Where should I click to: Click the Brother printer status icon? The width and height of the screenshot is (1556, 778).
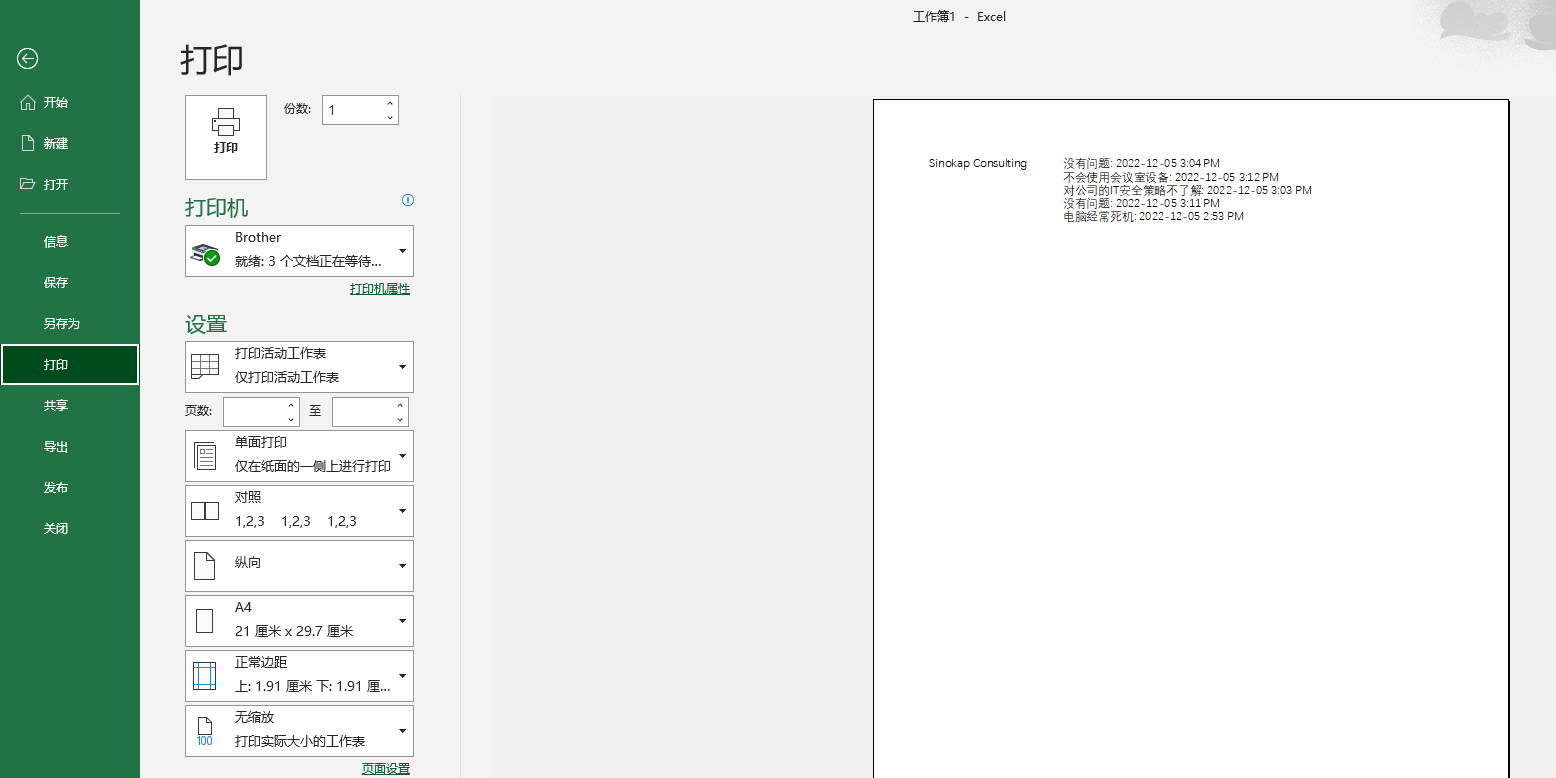[x=206, y=252]
